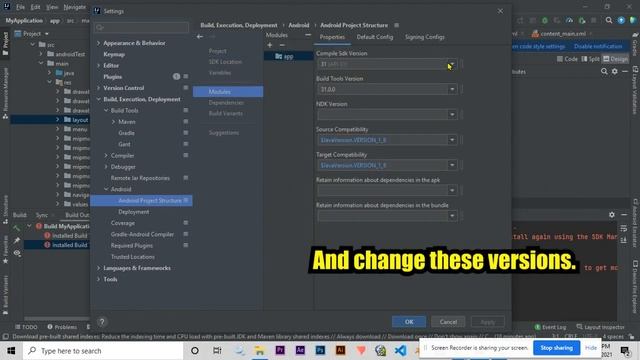Open the Source Compatibility dropdown
The height and width of the screenshot is (360, 640).
pyautogui.click(x=451, y=140)
